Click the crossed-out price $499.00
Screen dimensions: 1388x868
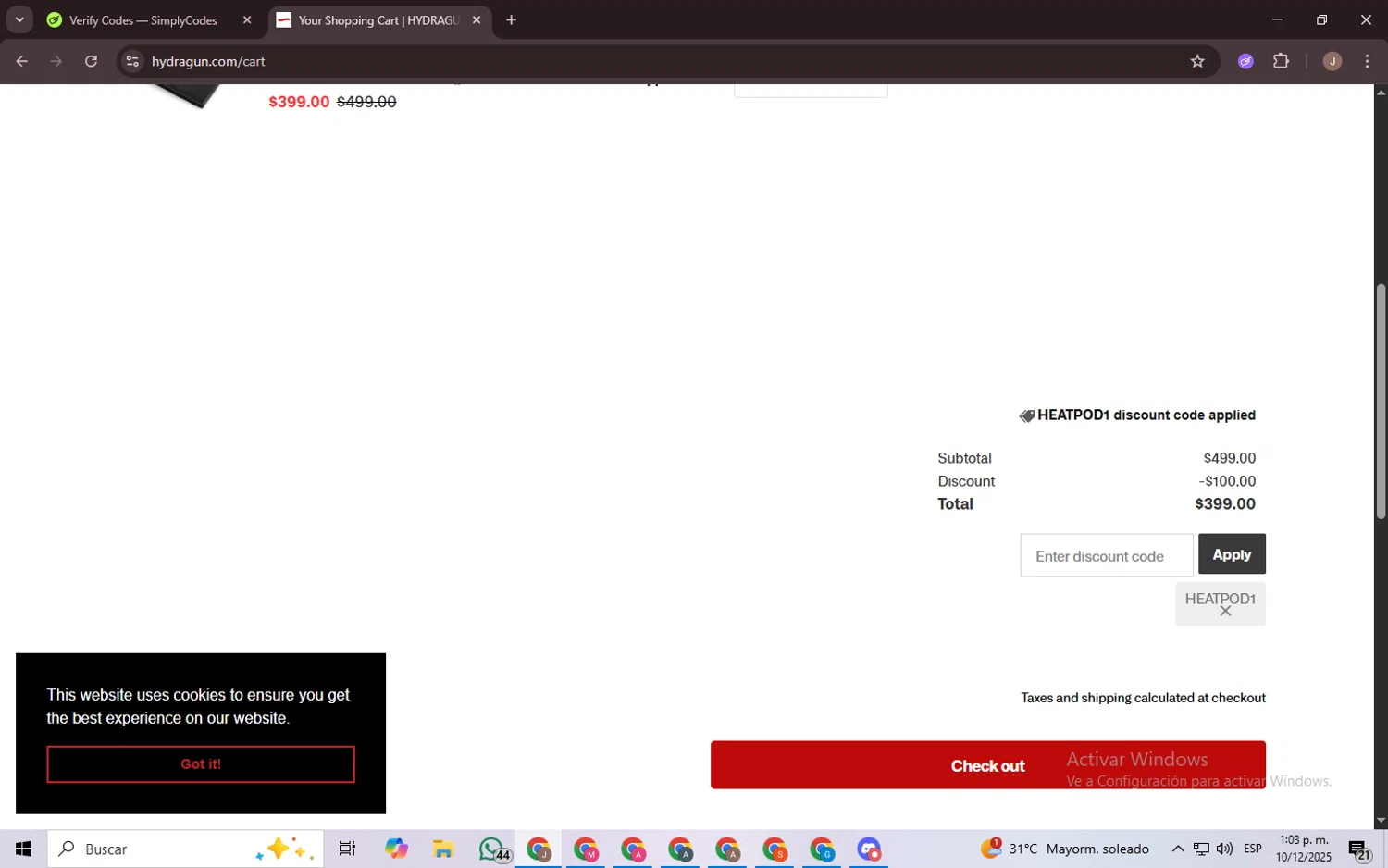(366, 102)
